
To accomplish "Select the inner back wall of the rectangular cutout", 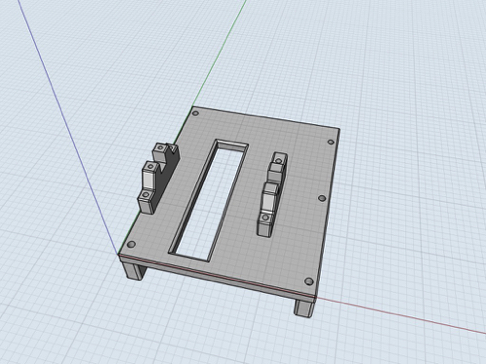I will pyautogui.click(x=232, y=146).
